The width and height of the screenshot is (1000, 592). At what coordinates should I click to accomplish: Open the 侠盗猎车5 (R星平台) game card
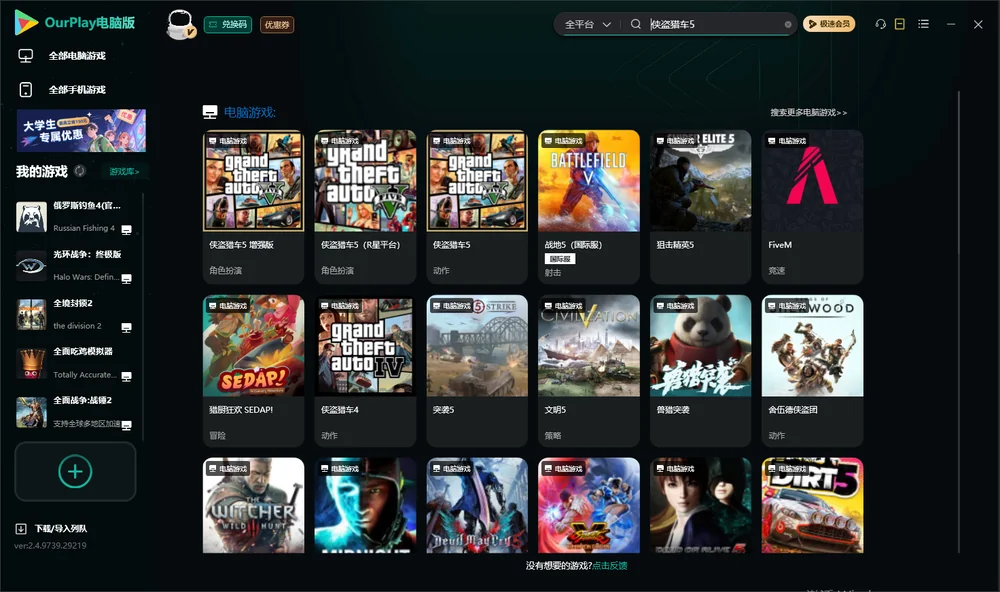365,207
